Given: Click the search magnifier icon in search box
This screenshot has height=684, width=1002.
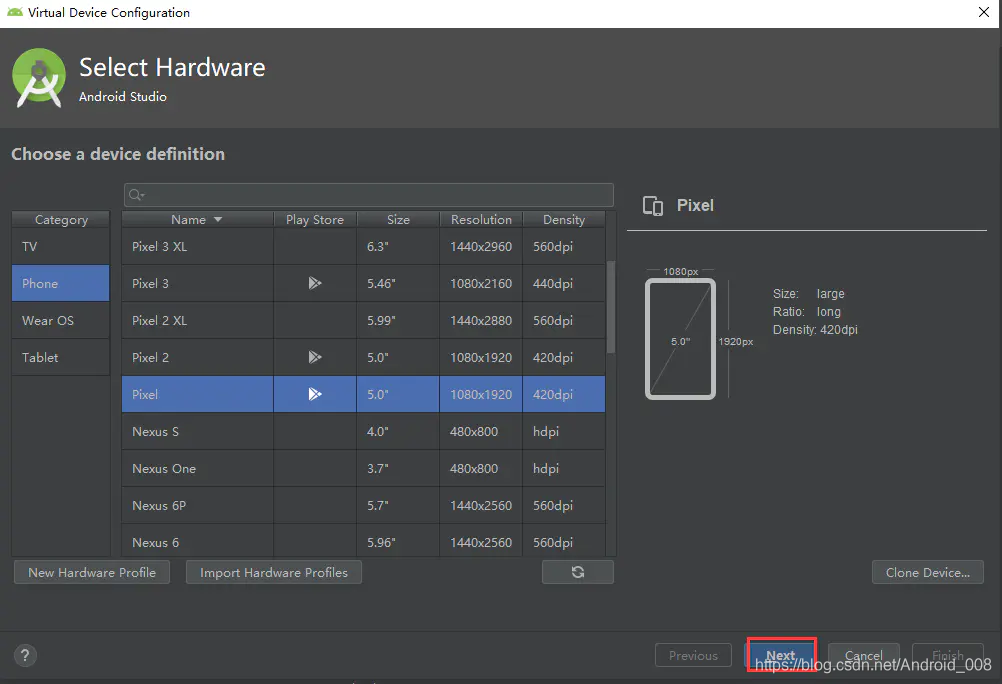Looking at the screenshot, I should (135, 195).
